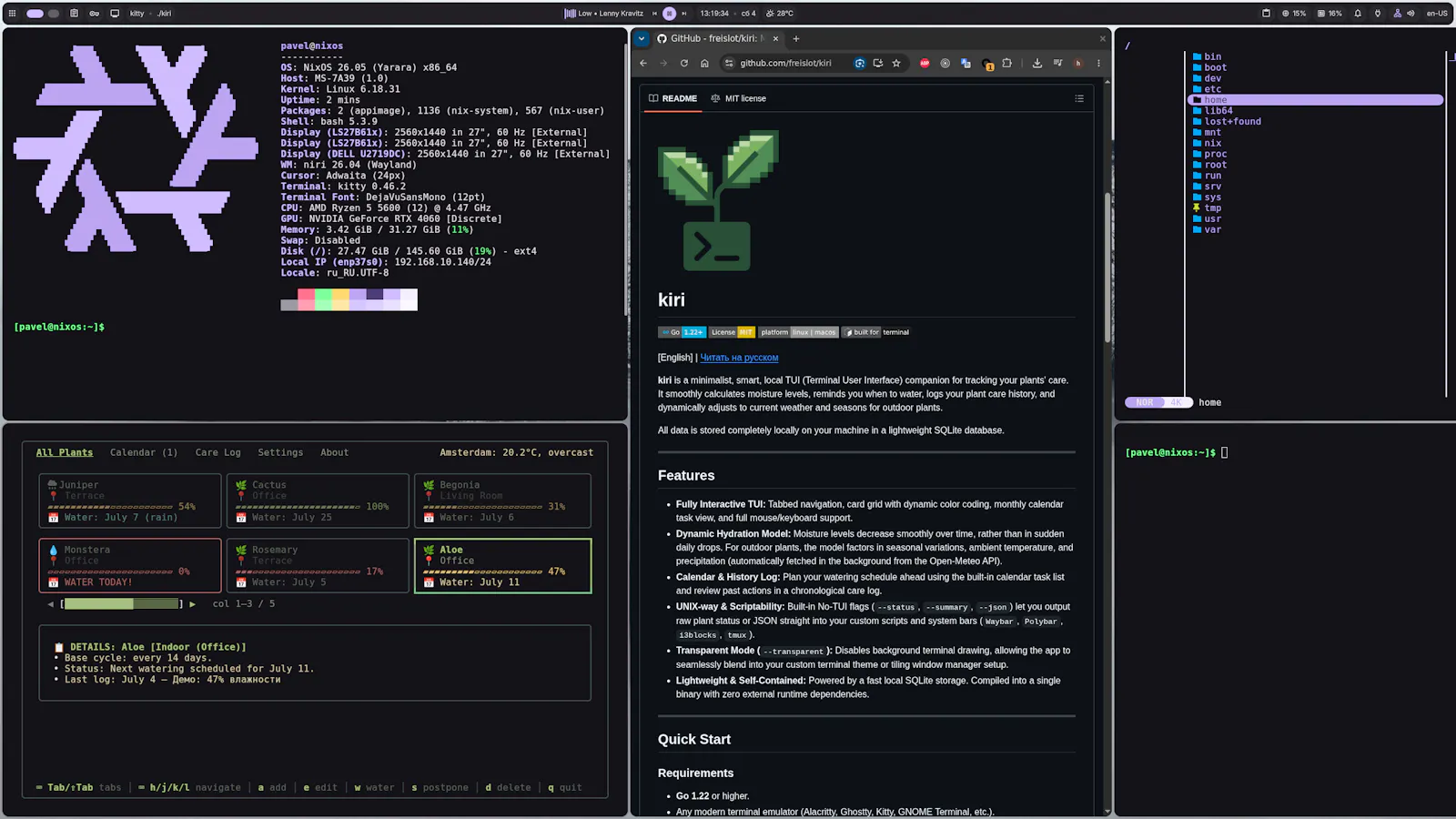Select the Juniper plant card
The image size is (1456, 819).
[x=130, y=500]
